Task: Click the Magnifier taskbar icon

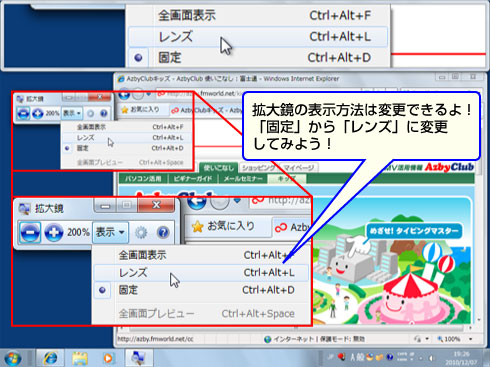Action: coord(138,358)
